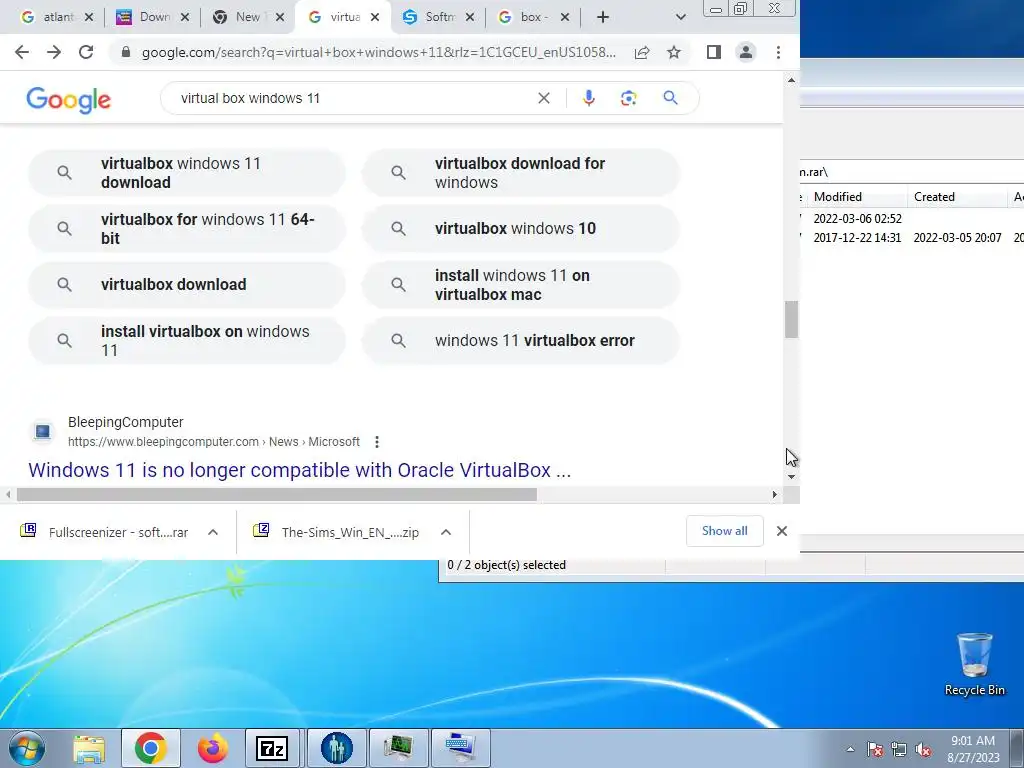Image resolution: width=1024 pixels, height=768 pixels.
Task: Go to Google homepage logo
Action: (69, 99)
